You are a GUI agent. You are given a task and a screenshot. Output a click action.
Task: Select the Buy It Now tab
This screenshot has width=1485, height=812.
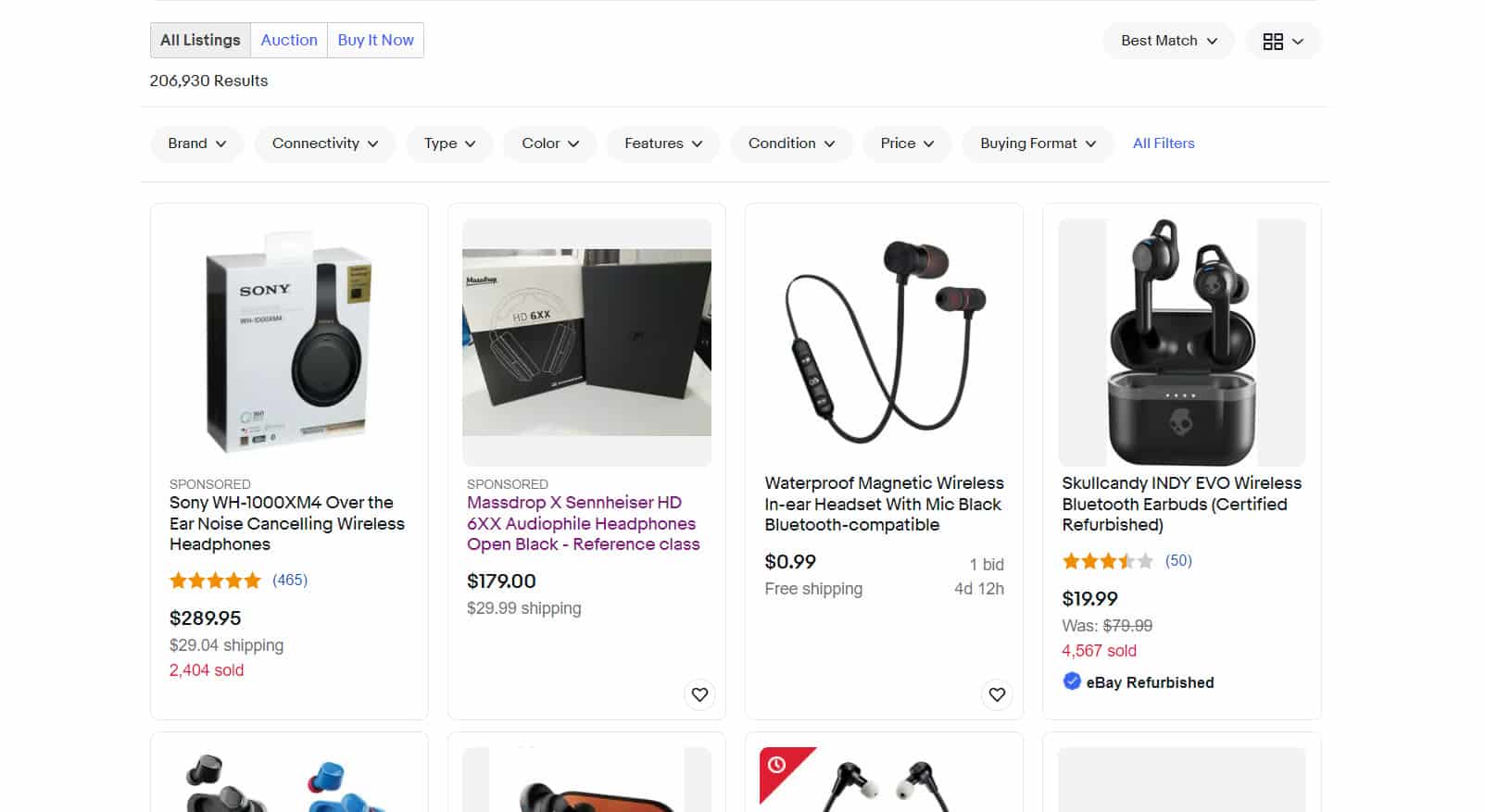[x=375, y=40]
